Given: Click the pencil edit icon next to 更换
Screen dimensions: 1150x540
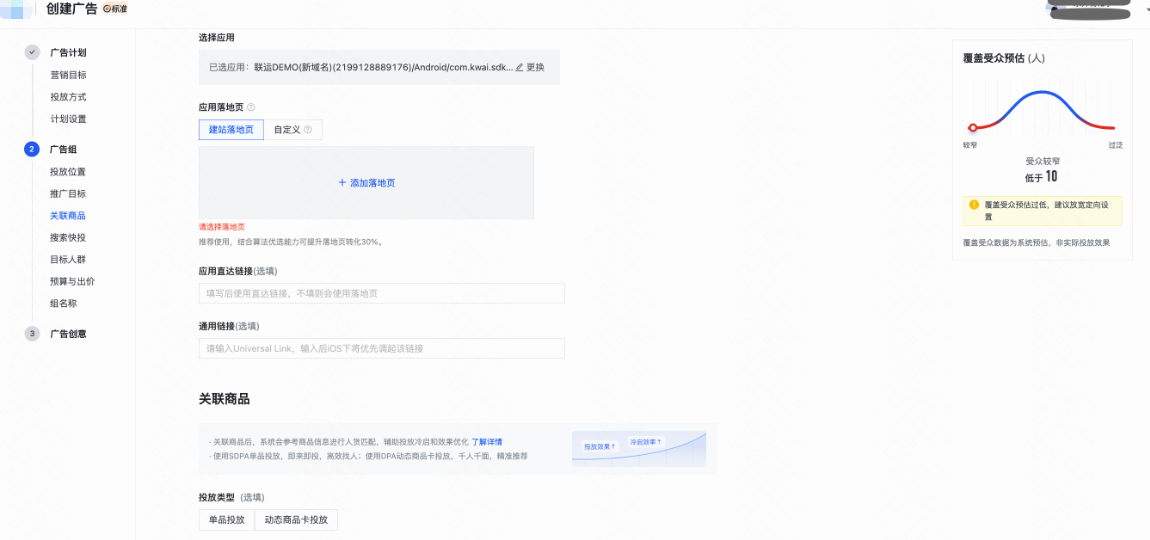Looking at the screenshot, I should point(519,67).
